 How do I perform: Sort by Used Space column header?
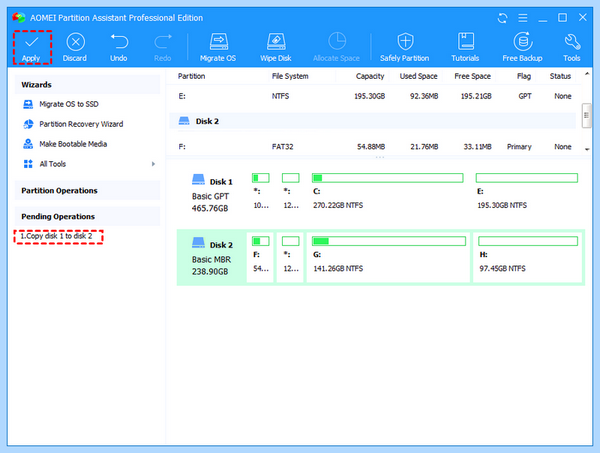tap(418, 76)
